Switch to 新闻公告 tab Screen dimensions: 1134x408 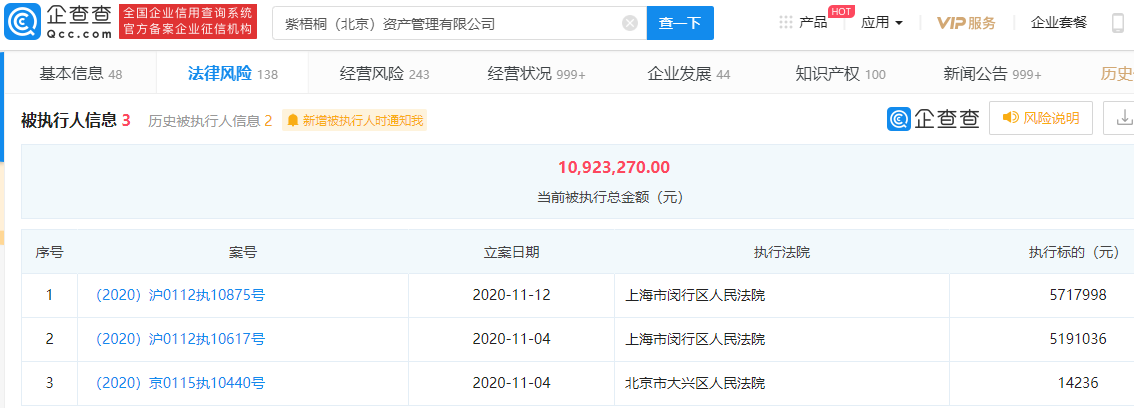(x=992, y=74)
